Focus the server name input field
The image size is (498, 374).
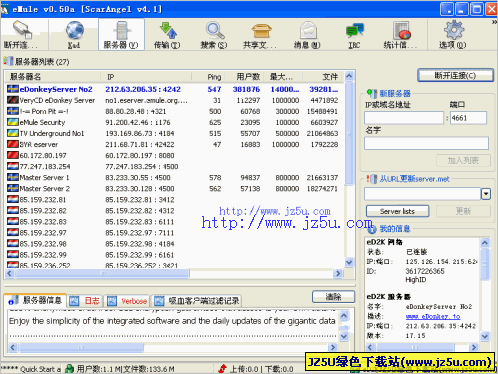tap(426, 143)
